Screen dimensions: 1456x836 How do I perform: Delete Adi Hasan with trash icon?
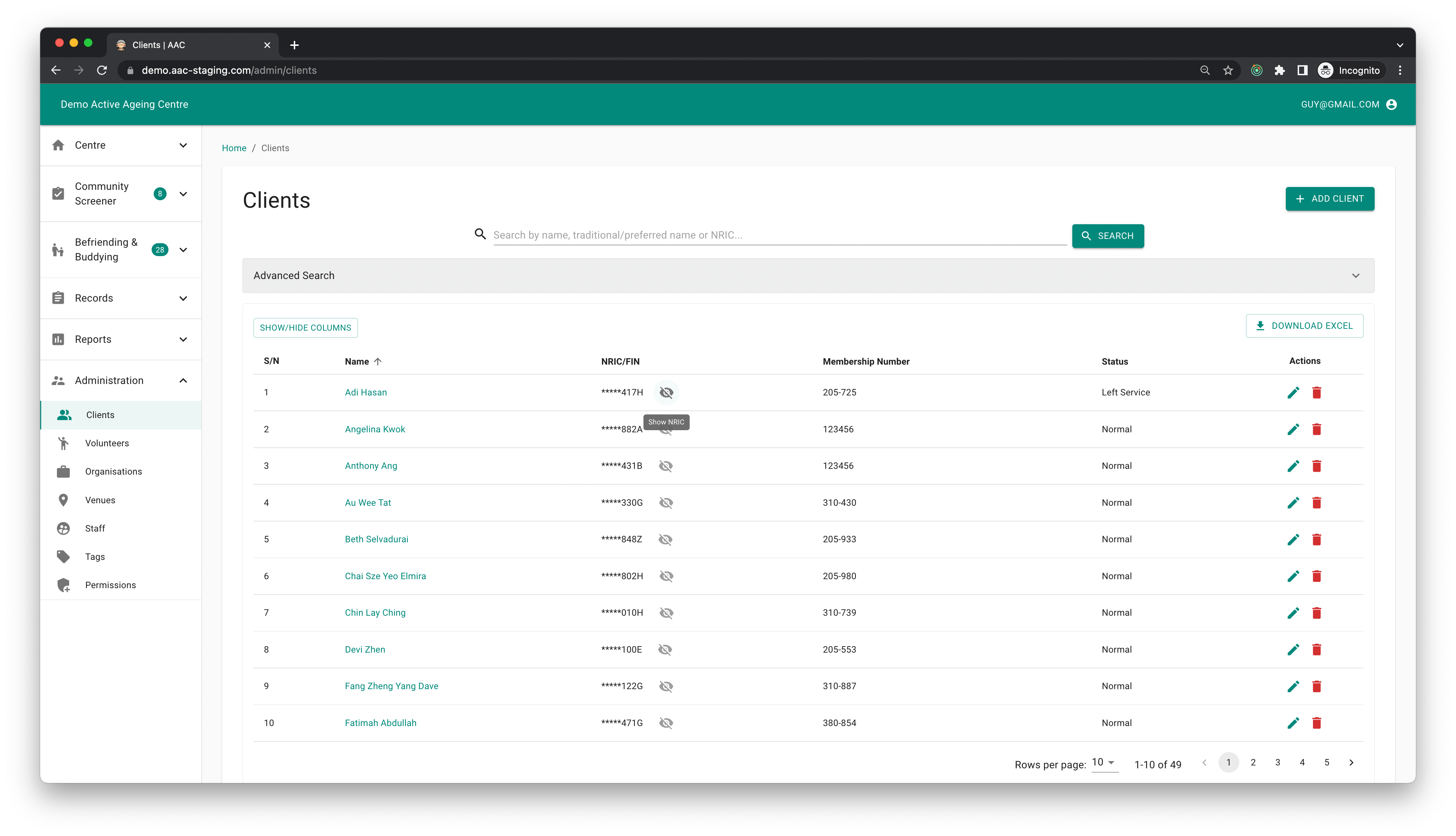pyautogui.click(x=1317, y=393)
